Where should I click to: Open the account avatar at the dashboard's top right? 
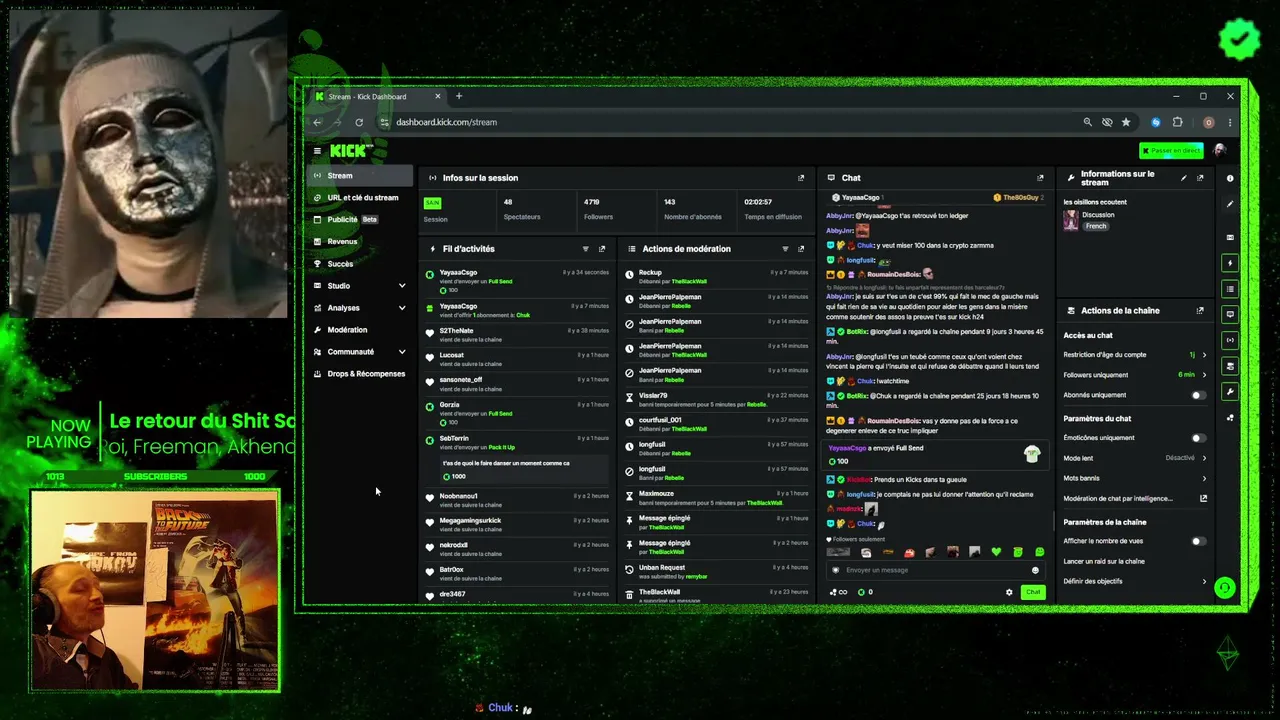[x=1219, y=151]
